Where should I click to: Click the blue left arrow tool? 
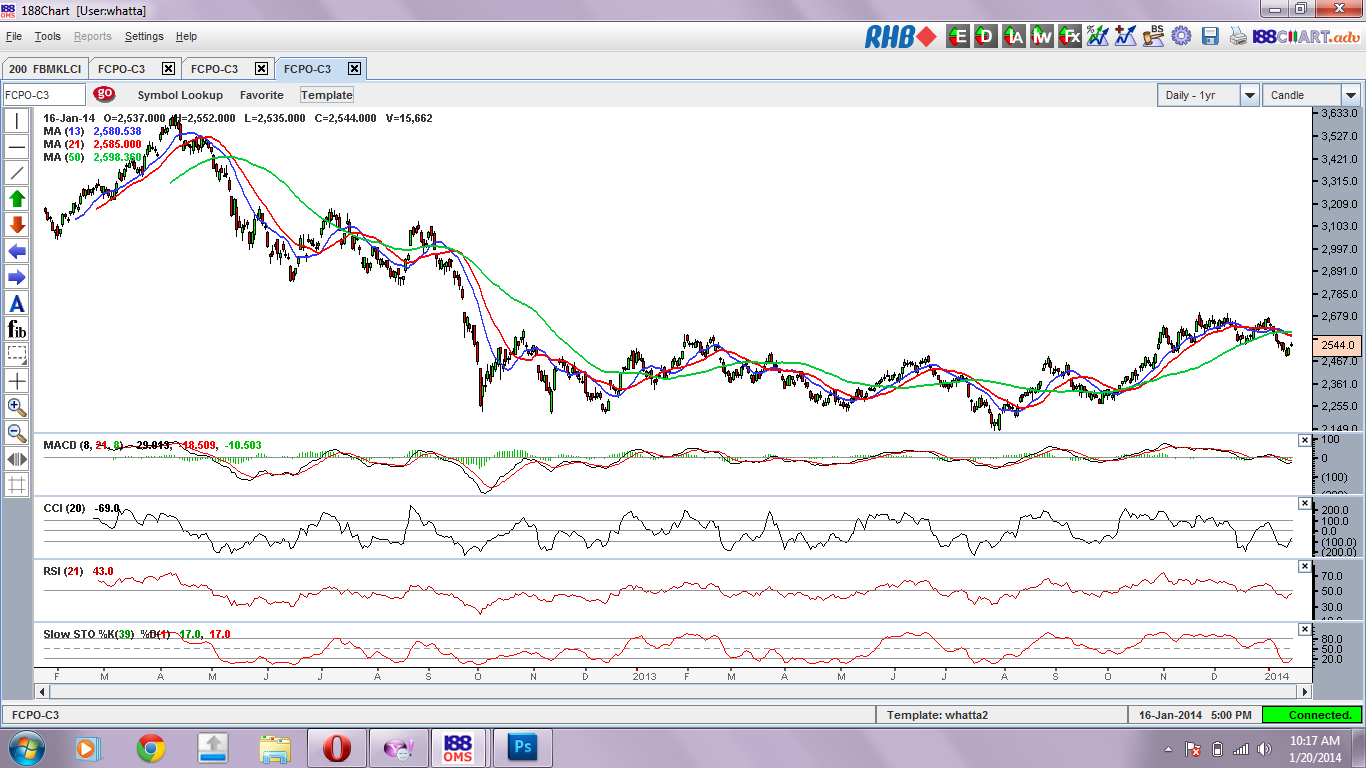[17, 251]
